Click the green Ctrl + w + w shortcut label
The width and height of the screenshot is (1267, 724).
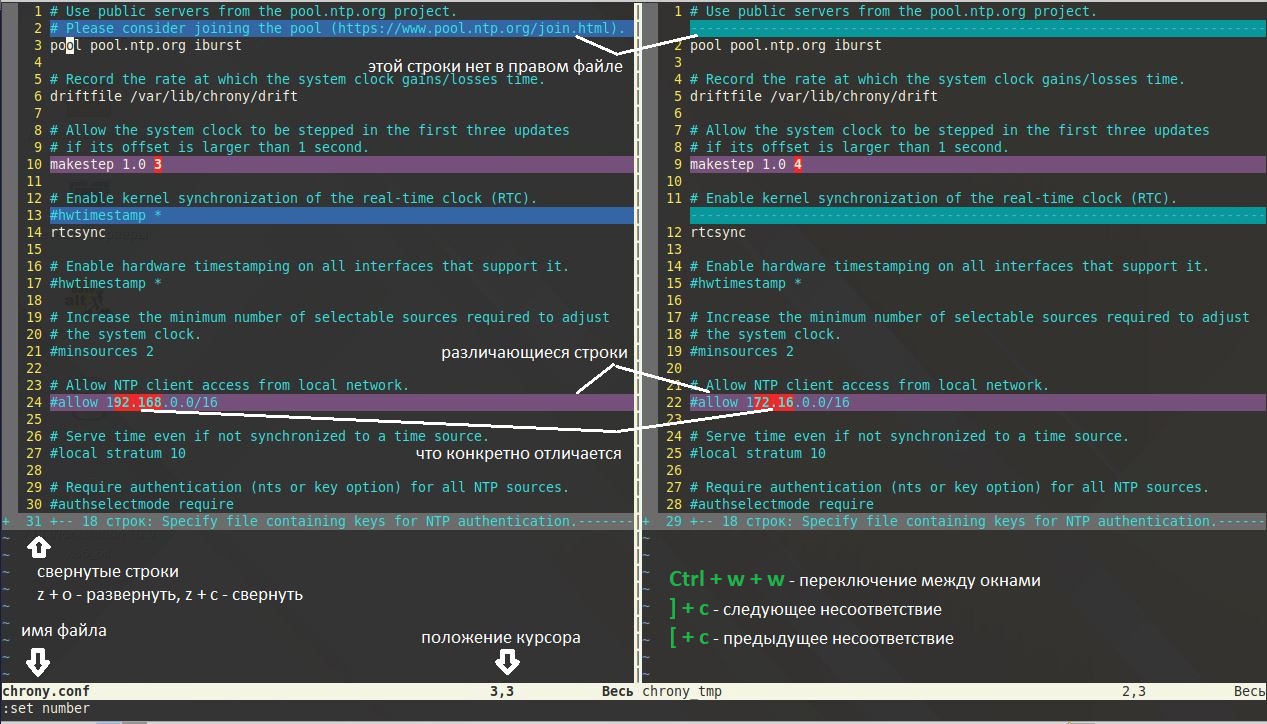(x=726, y=580)
